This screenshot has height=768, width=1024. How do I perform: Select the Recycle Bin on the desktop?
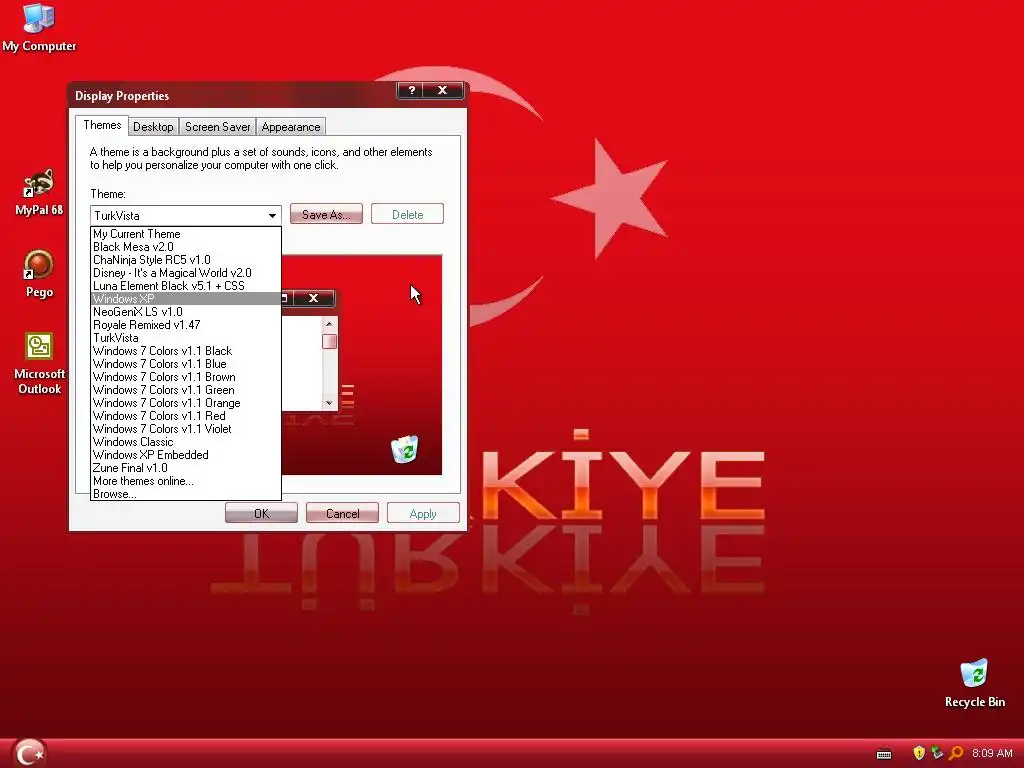pos(974,683)
